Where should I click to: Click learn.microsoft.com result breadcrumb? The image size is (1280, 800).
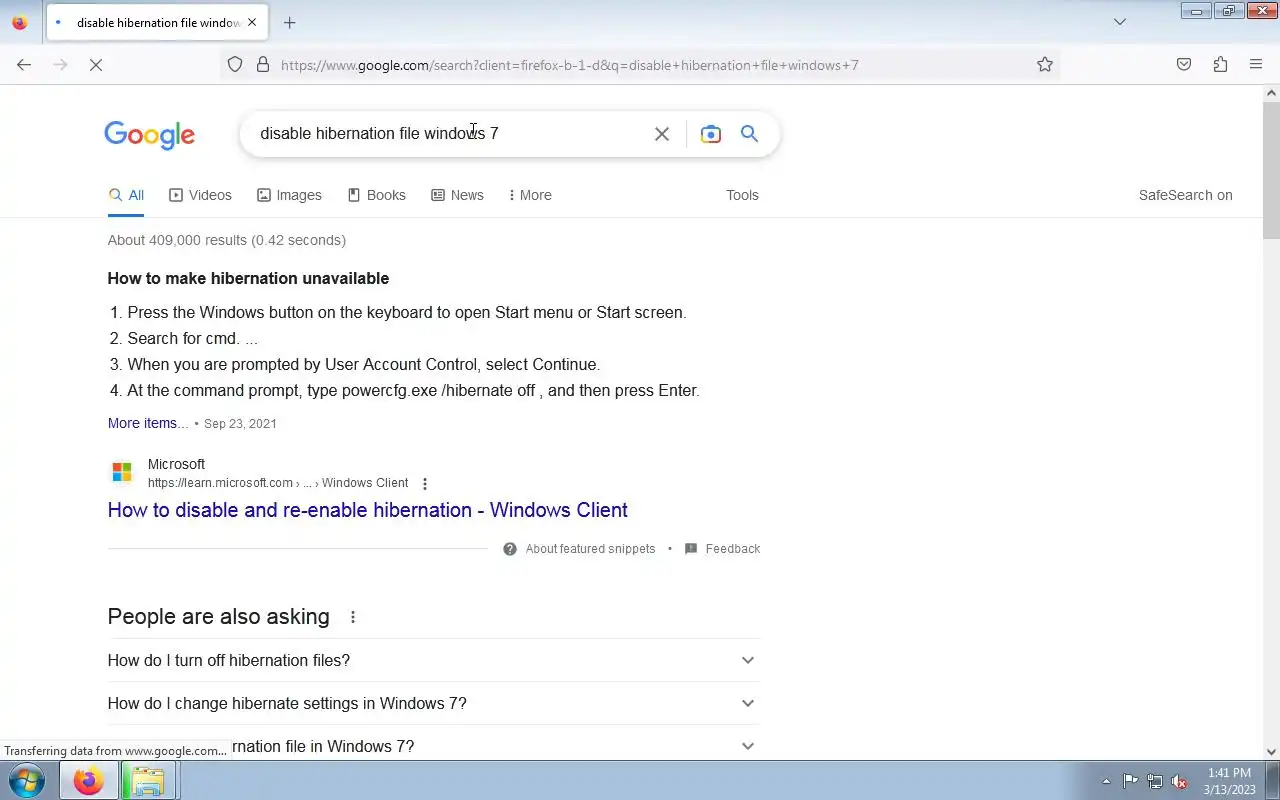point(278,483)
